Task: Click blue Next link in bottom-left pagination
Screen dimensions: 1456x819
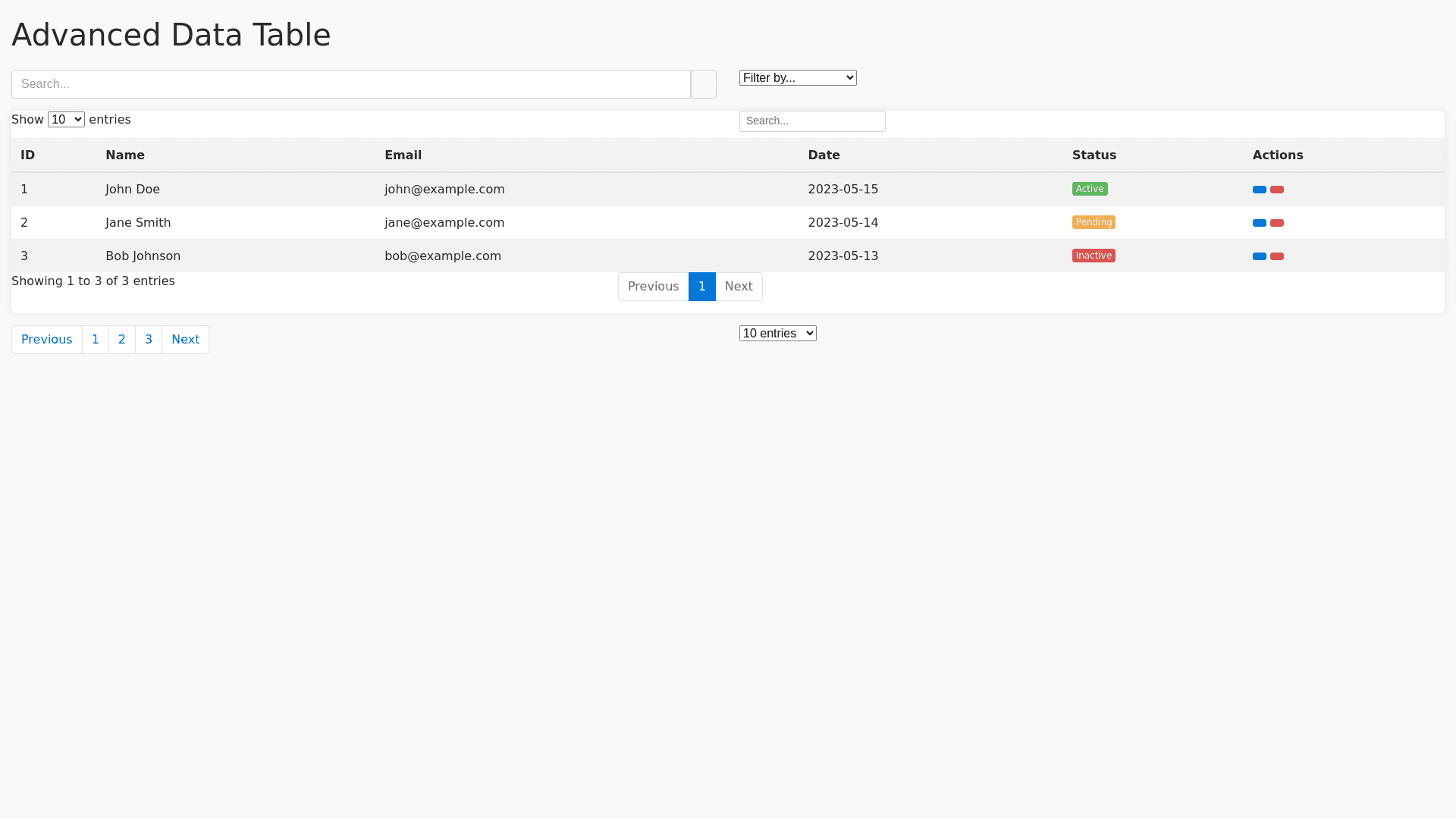Action: tap(185, 340)
